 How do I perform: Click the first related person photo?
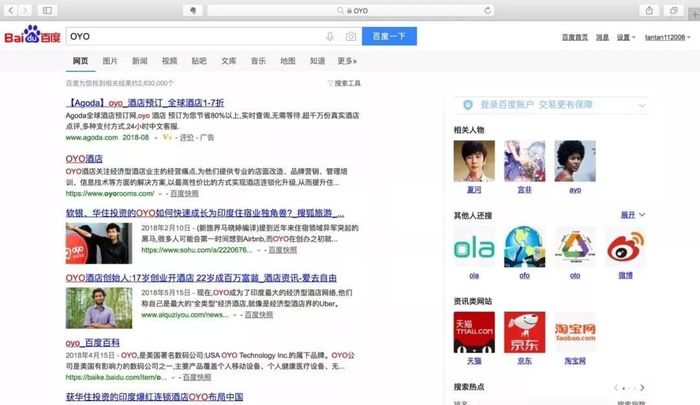coord(474,161)
